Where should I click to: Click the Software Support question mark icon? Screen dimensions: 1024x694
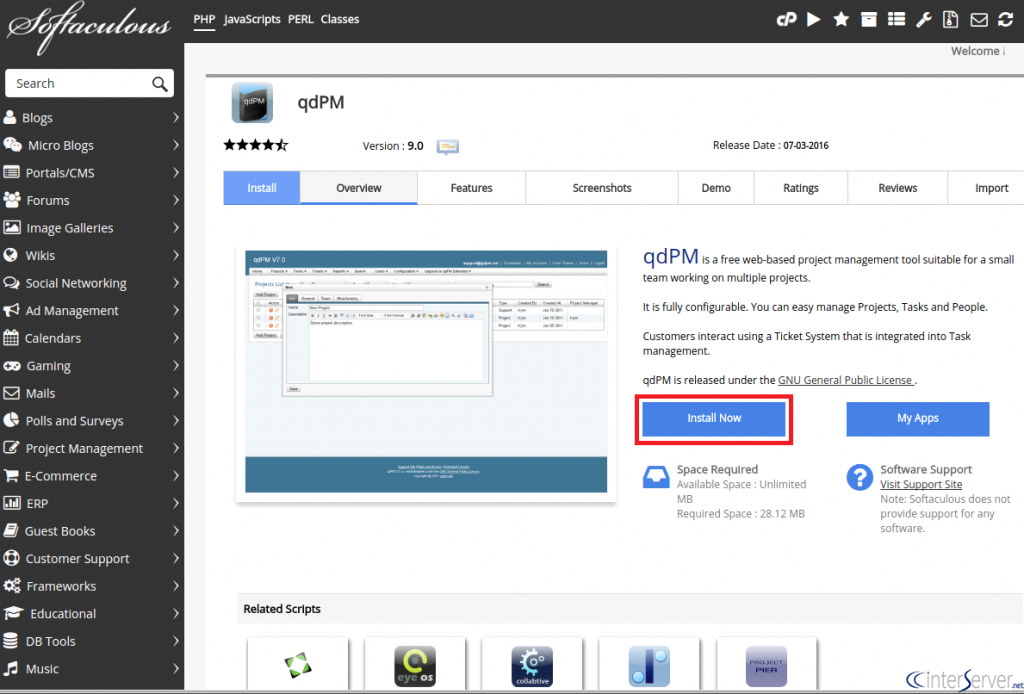coord(859,477)
